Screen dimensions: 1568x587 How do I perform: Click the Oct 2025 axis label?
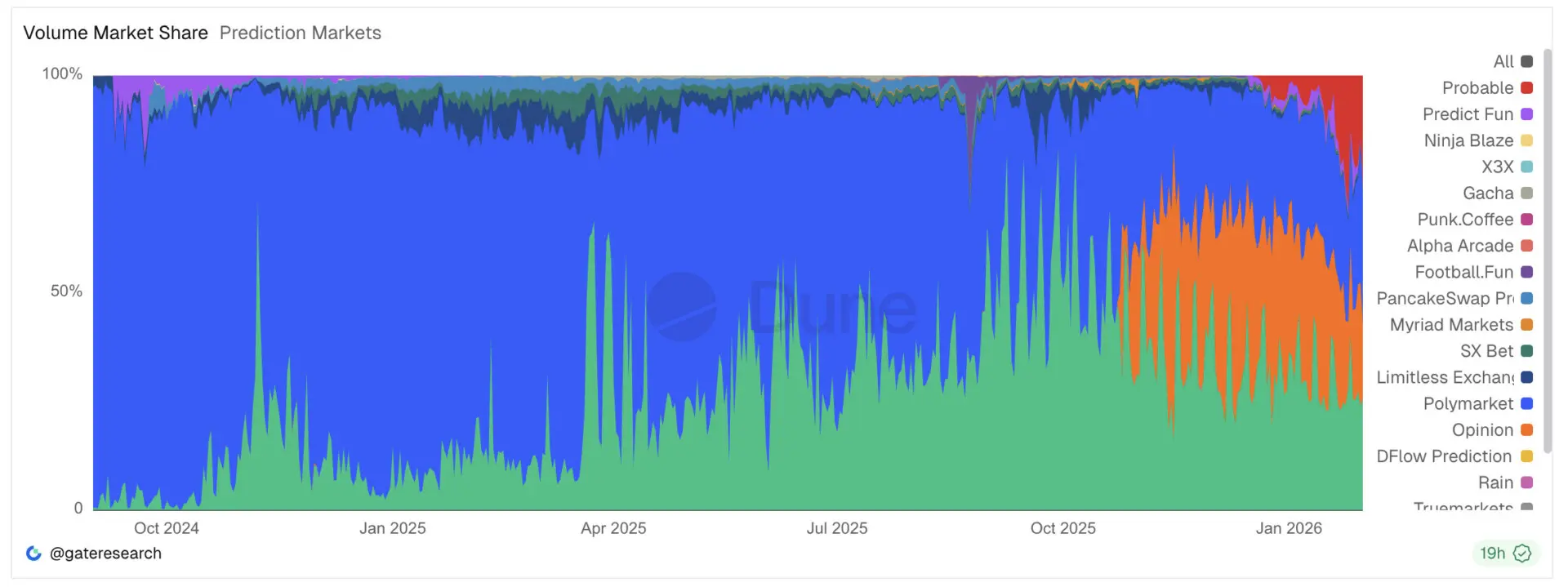(x=1062, y=528)
